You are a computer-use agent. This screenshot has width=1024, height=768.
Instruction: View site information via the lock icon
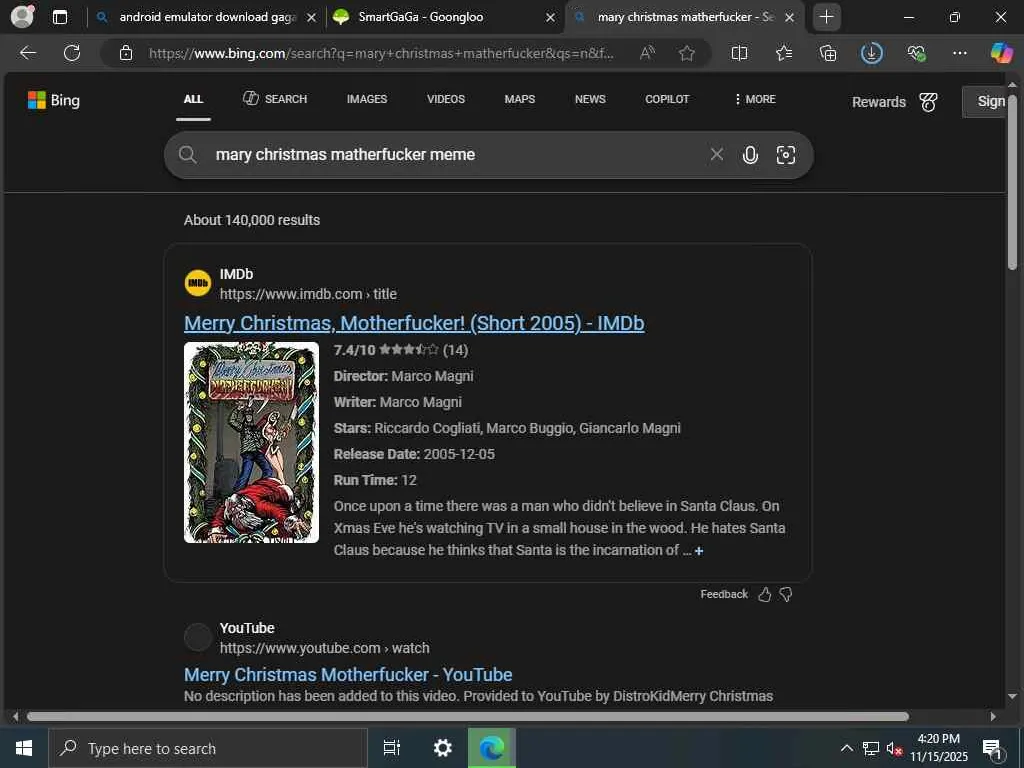[x=126, y=53]
